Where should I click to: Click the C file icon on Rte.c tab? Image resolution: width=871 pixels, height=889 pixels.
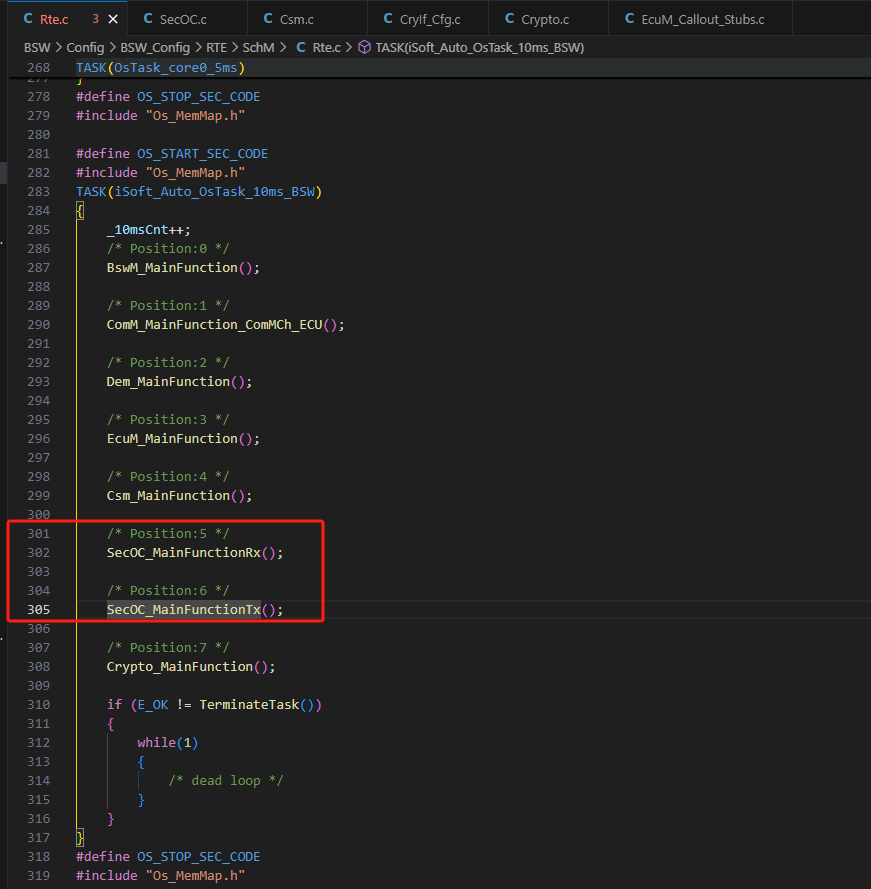point(28,18)
